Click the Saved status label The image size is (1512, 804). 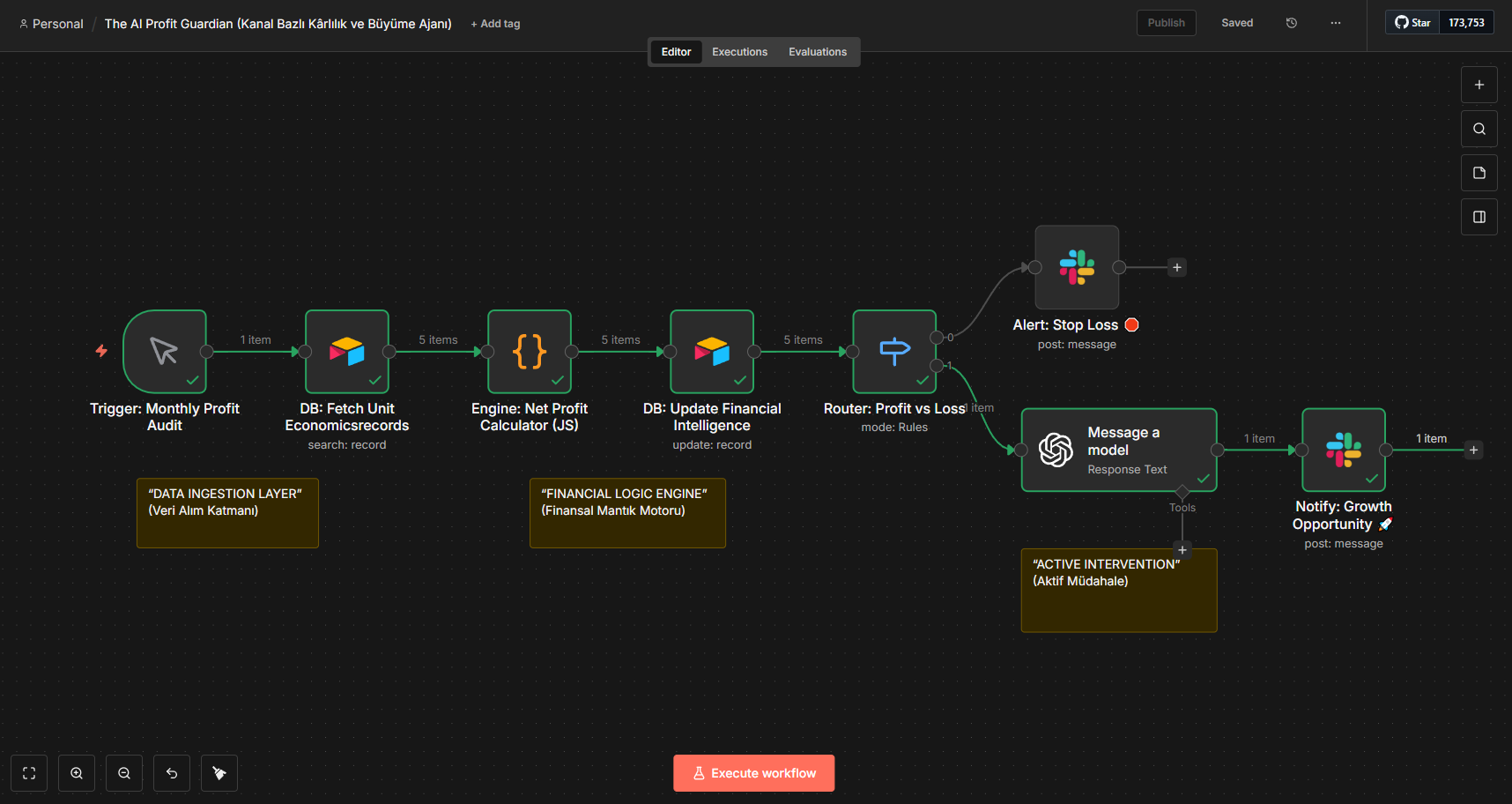(1237, 23)
